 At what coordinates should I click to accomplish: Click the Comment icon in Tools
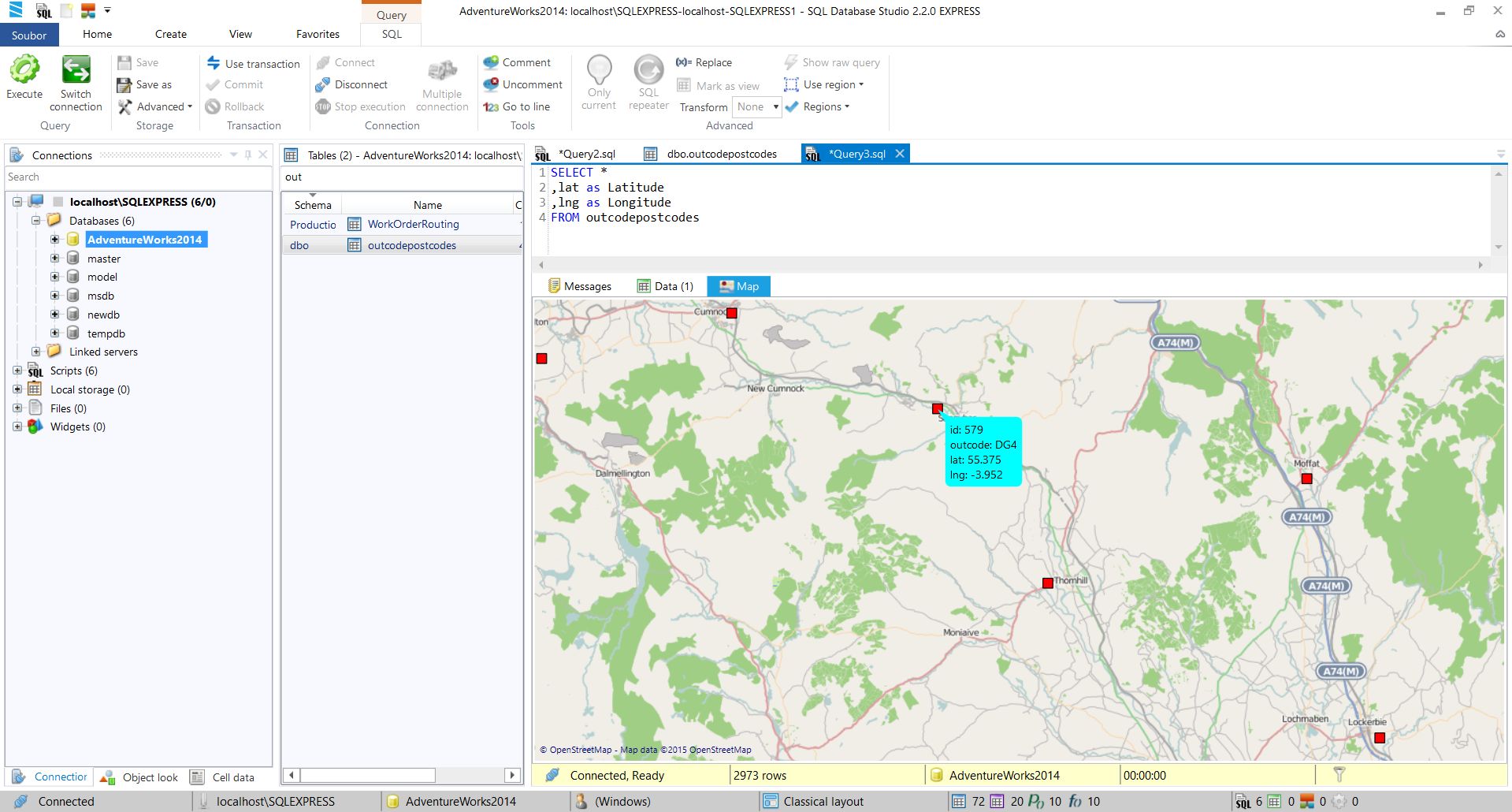coord(491,62)
